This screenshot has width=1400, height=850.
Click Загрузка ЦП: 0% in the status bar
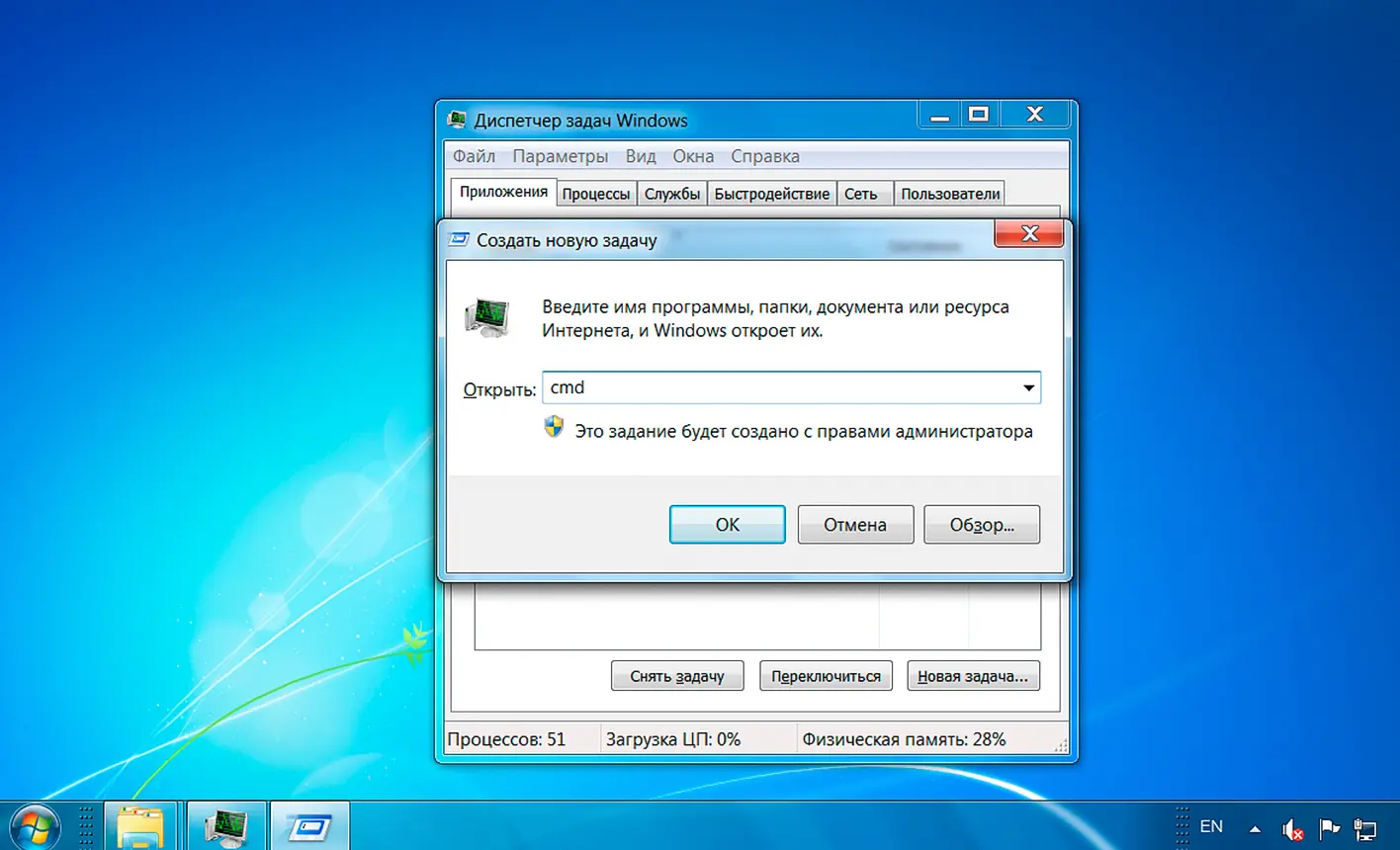pos(673,739)
